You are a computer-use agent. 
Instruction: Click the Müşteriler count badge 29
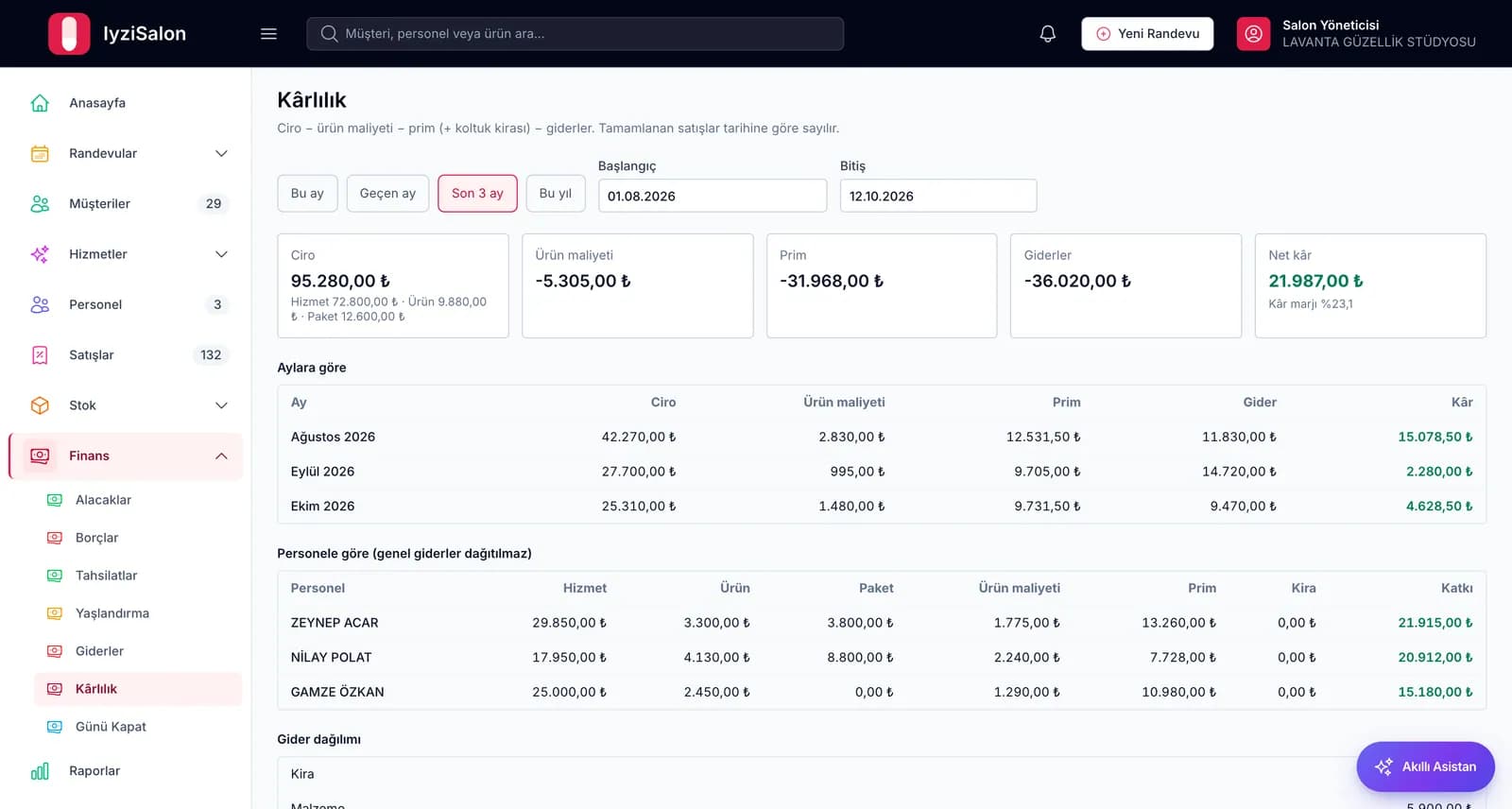pyautogui.click(x=214, y=204)
